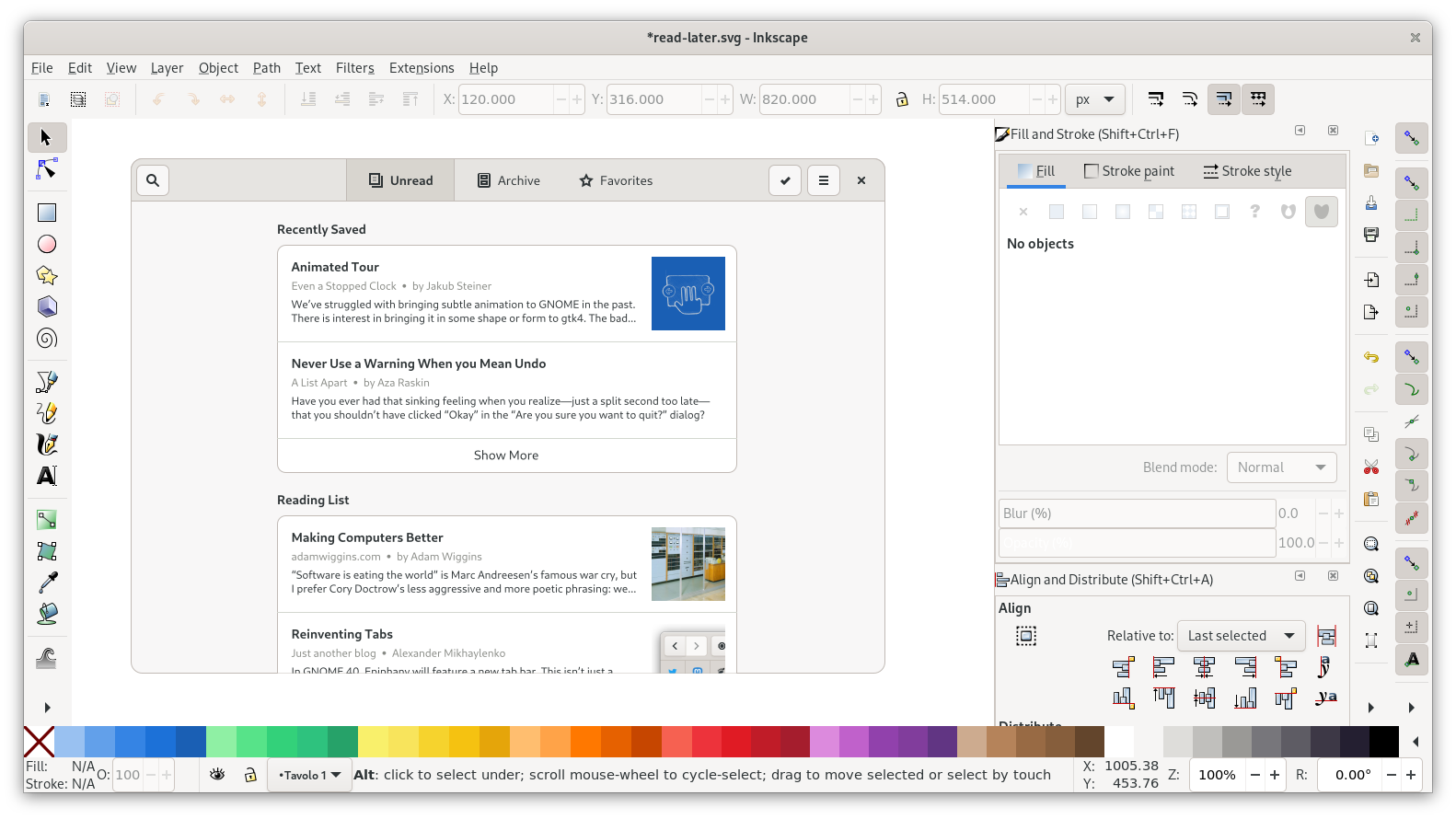Click the rotation angle field
The image size is (1456, 819).
pyautogui.click(x=1350, y=775)
